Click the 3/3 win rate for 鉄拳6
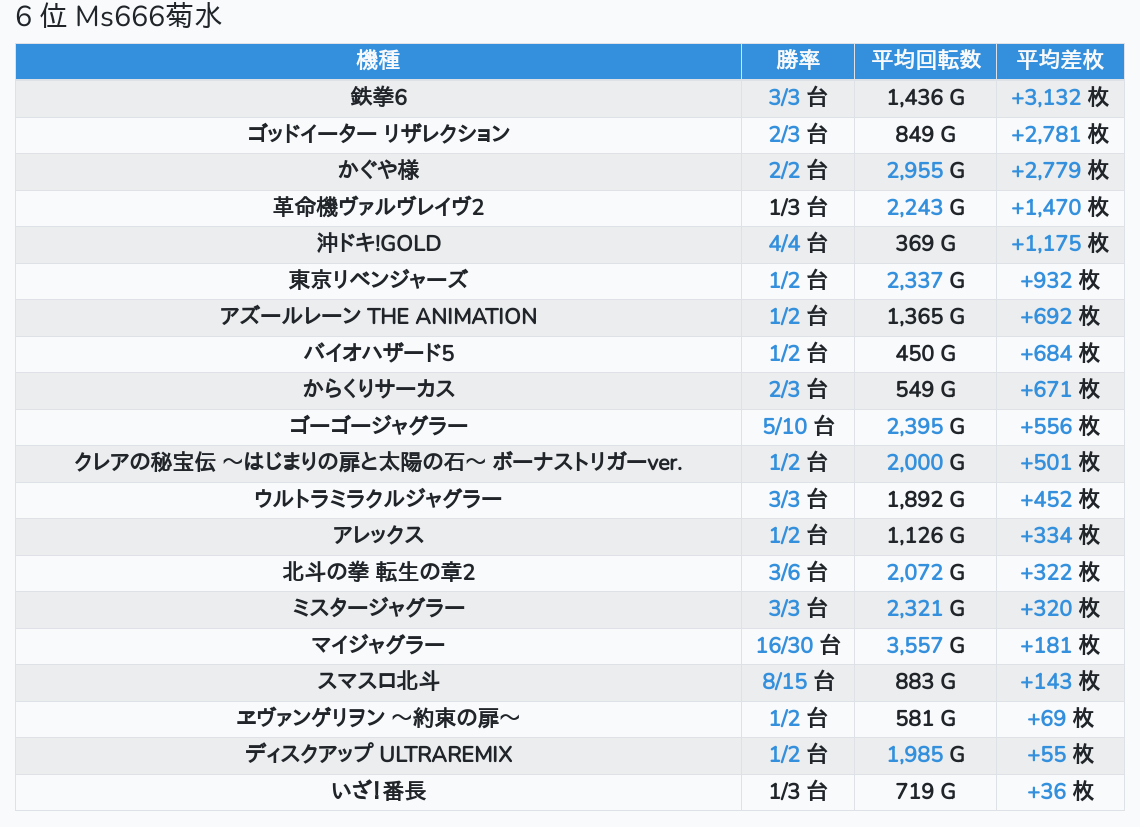 point(785,97)
